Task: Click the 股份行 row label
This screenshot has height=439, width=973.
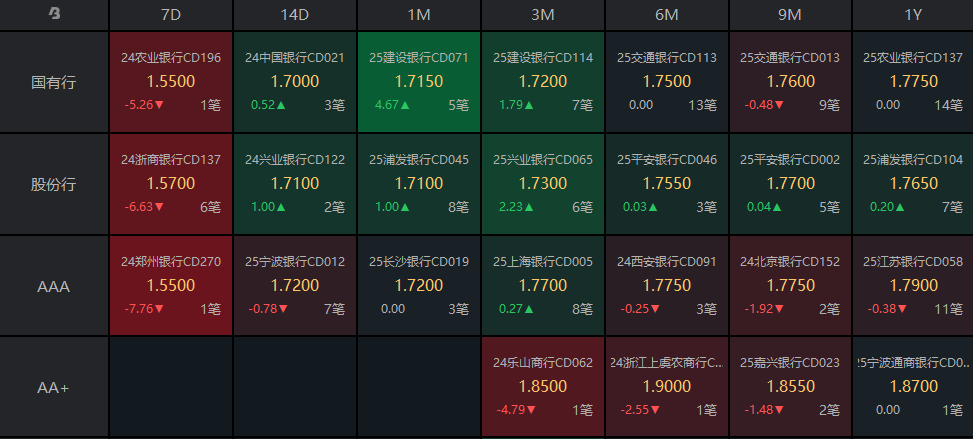Action: [54, 184]
